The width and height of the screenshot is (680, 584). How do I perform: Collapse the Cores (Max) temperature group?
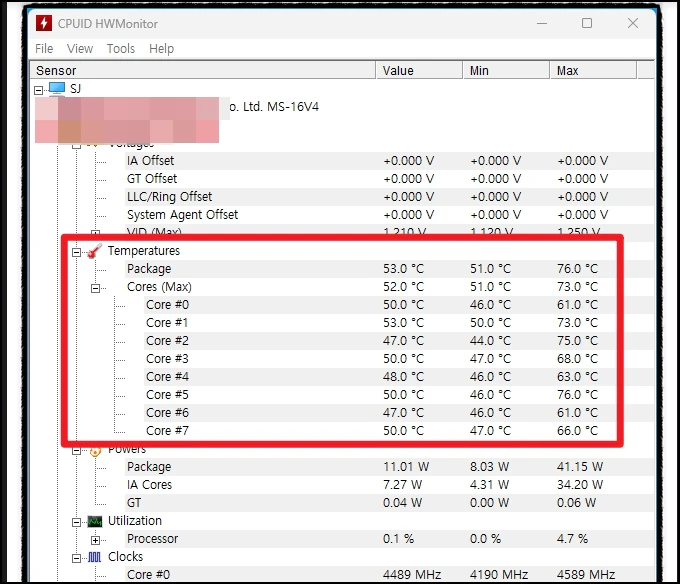click(95, 288)
